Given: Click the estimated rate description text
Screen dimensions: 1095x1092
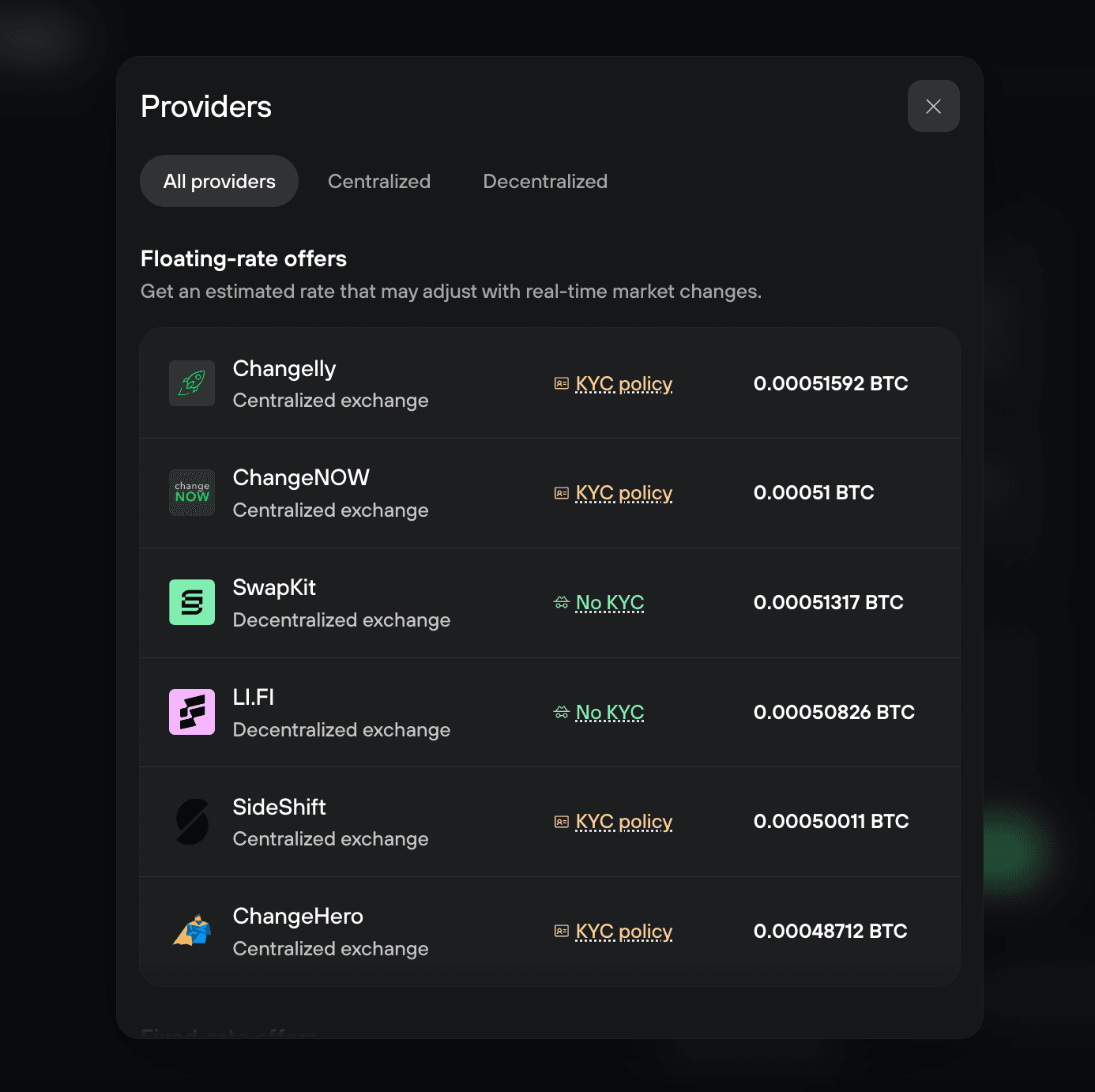Looking at the screenshot, I should [451, 292].
